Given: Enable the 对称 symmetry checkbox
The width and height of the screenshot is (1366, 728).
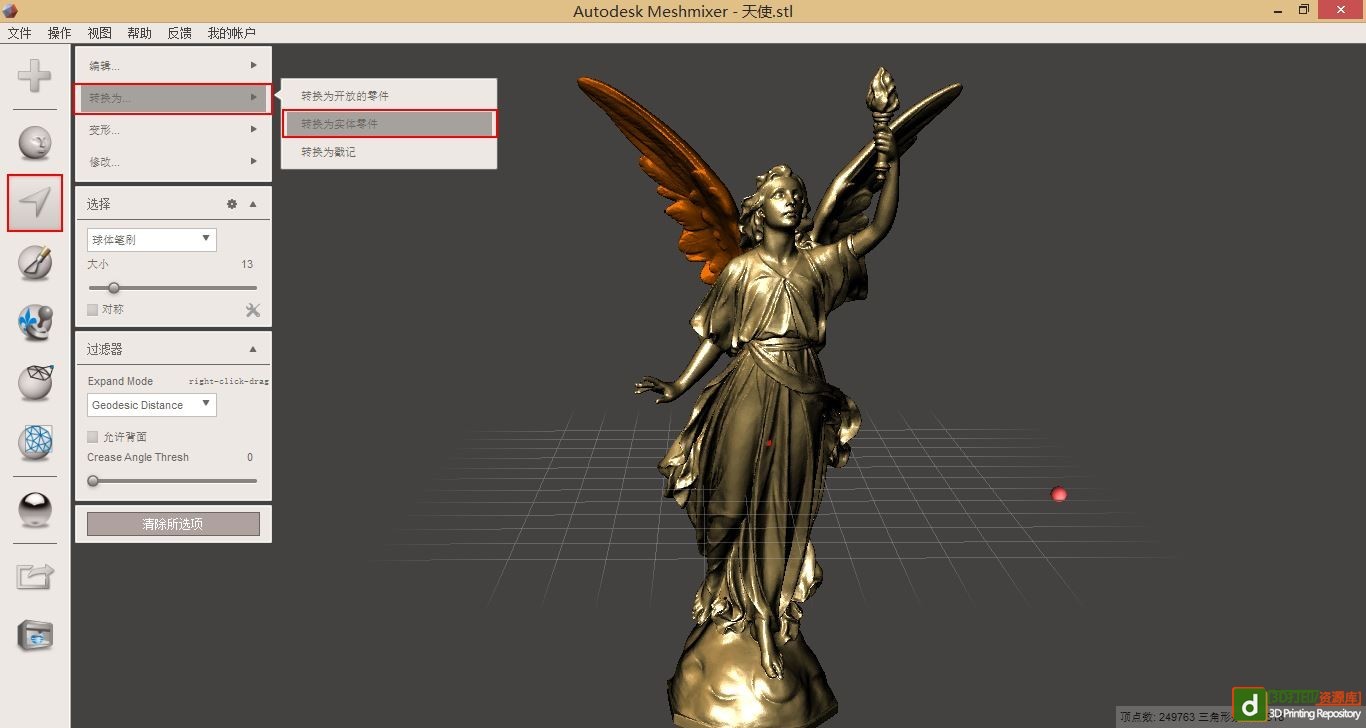Looking at the screenshot, I should coord(93,310).
